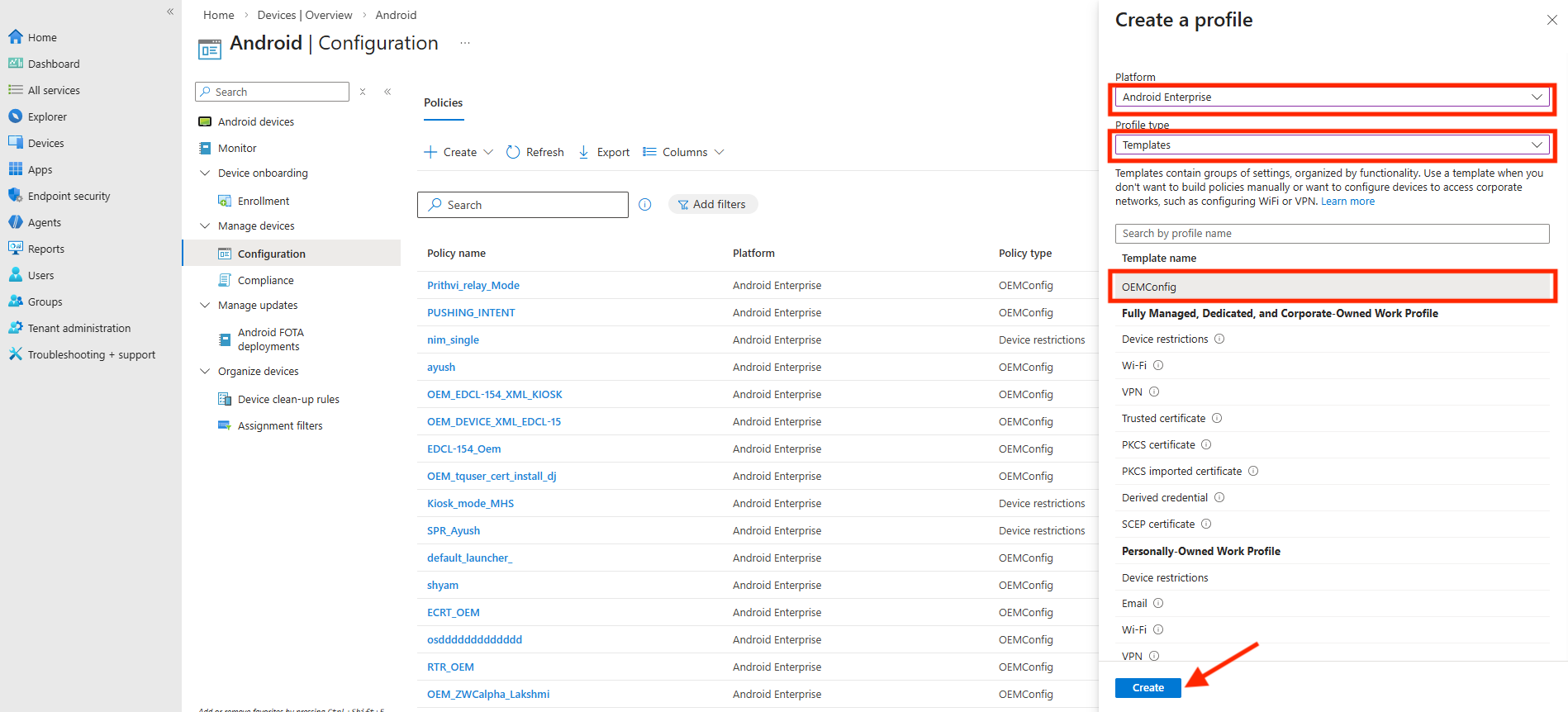Click the Export download icon
The width and height of the screenshot is (1568, 712).
tap(584, 152)
